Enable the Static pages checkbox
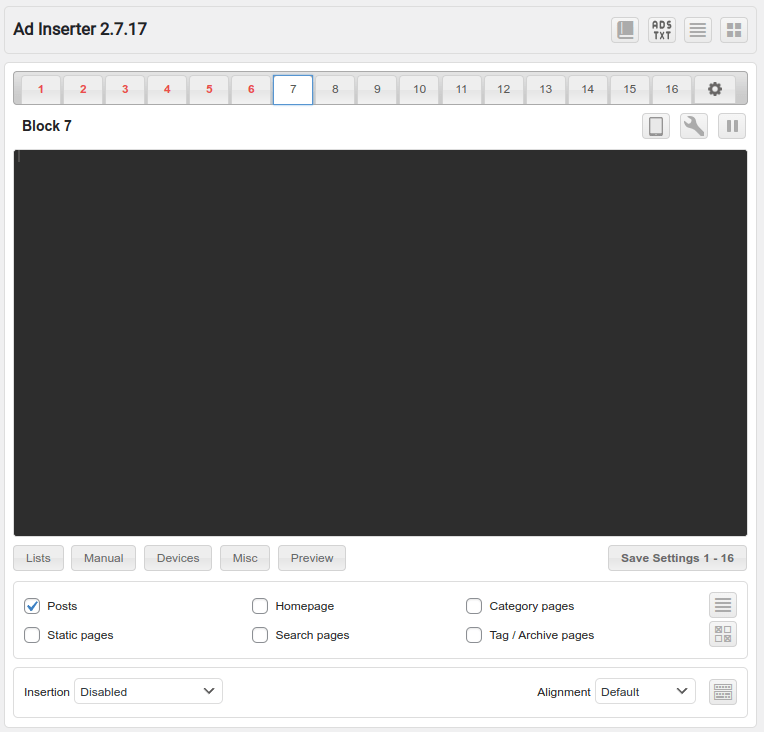The height and width of the screenshot is (732, 764). click(x=32, y=635)
